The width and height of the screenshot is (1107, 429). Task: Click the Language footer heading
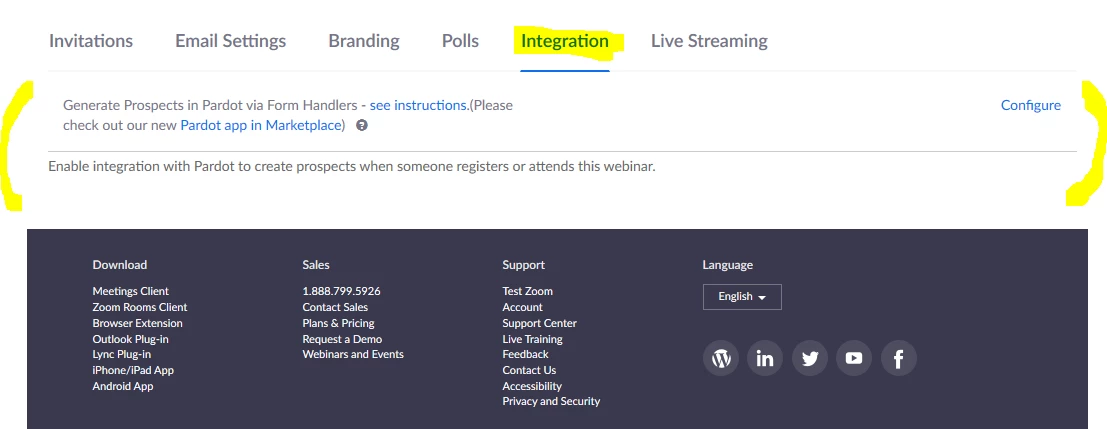(727, 265)
